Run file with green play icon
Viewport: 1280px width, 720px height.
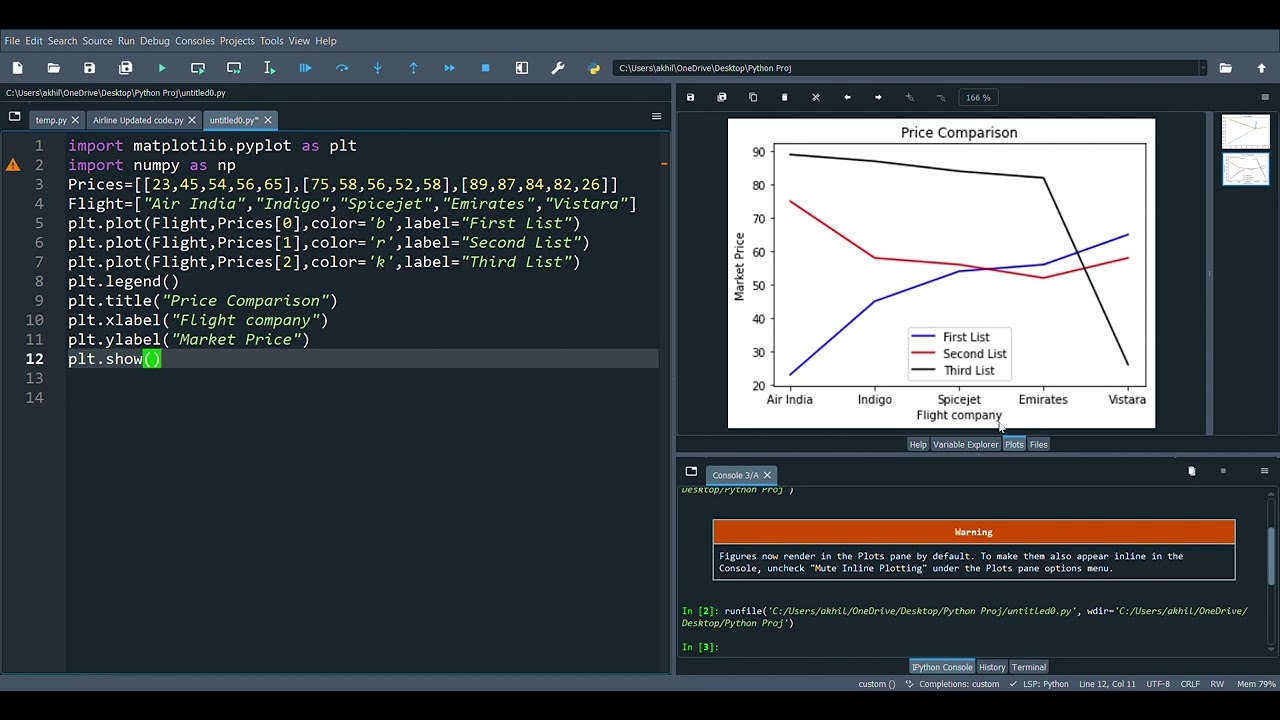click(162, 68)
